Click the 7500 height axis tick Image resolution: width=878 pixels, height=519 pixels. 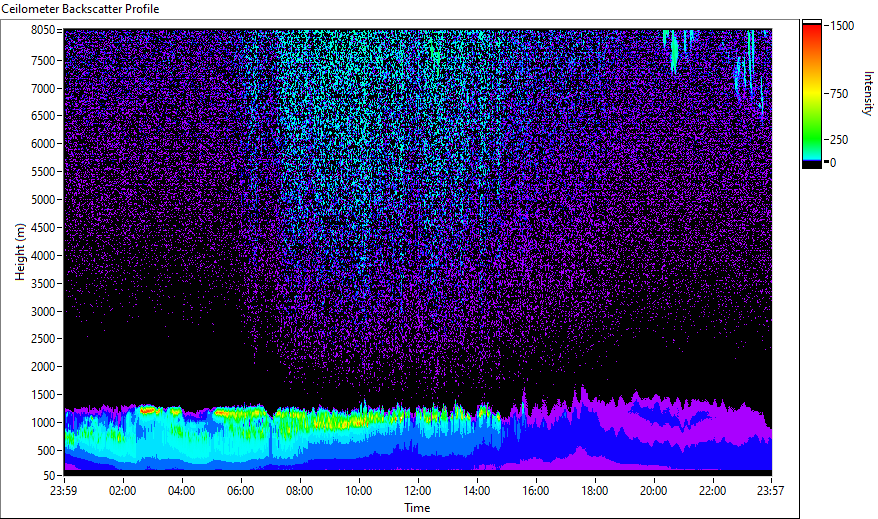pos(43,60)
